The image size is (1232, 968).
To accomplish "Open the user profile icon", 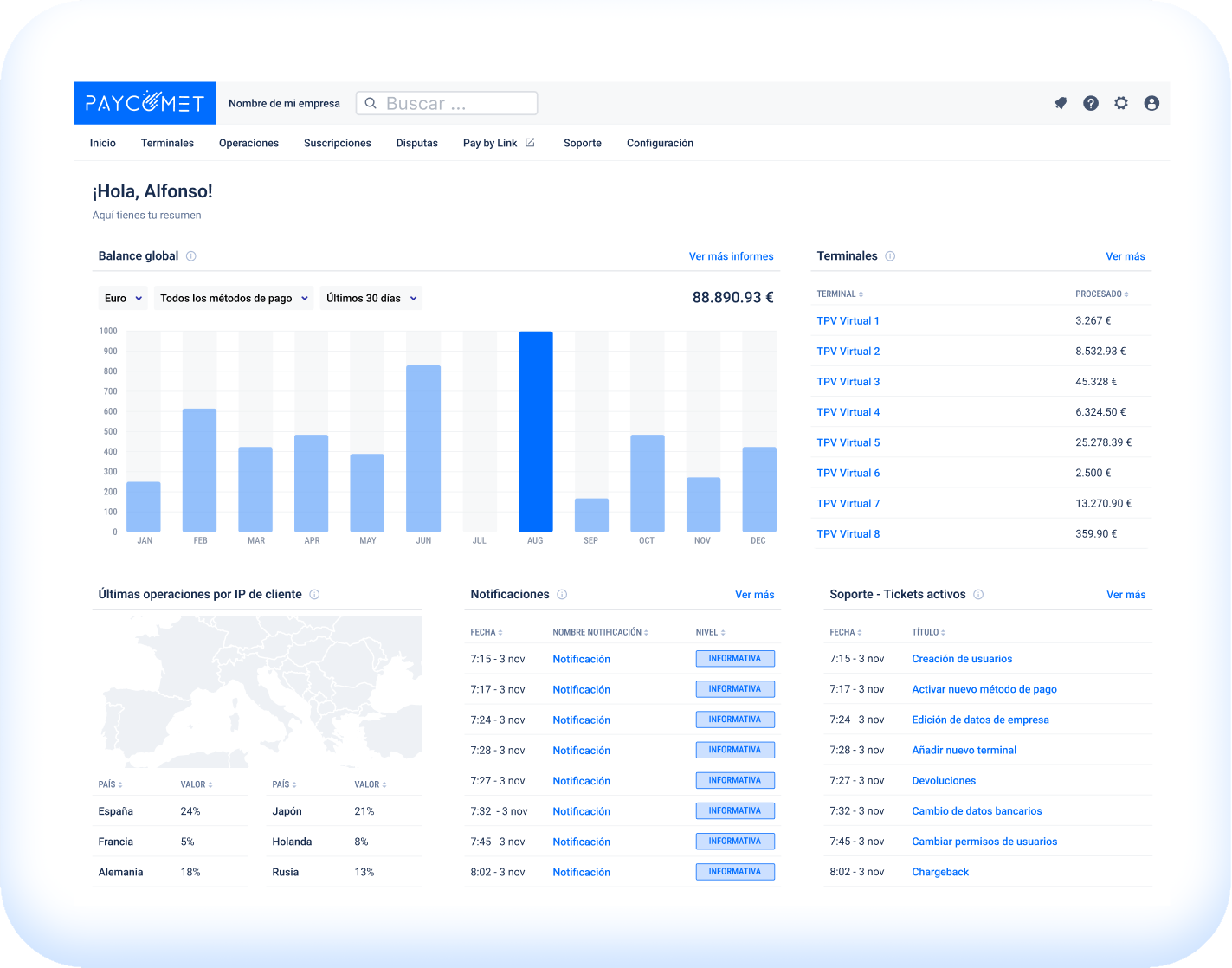I will pos(1151,103).
